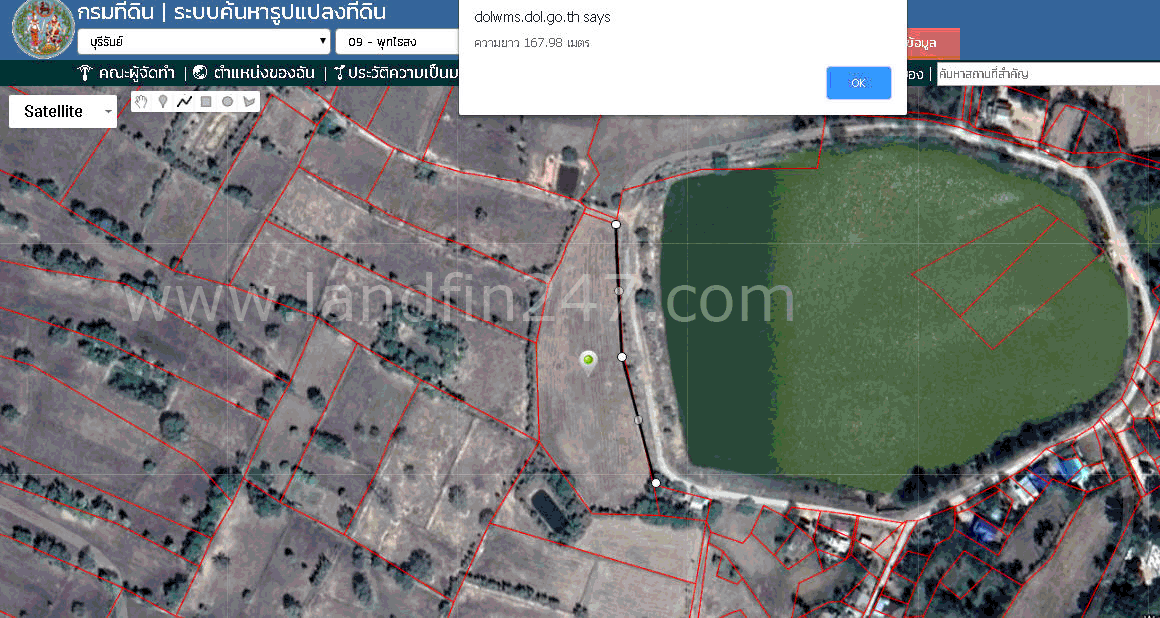The width and height of the screenshot is (1160, 618).
Task: Click OK in the alert dialog
Action: [x=858, y=83]
